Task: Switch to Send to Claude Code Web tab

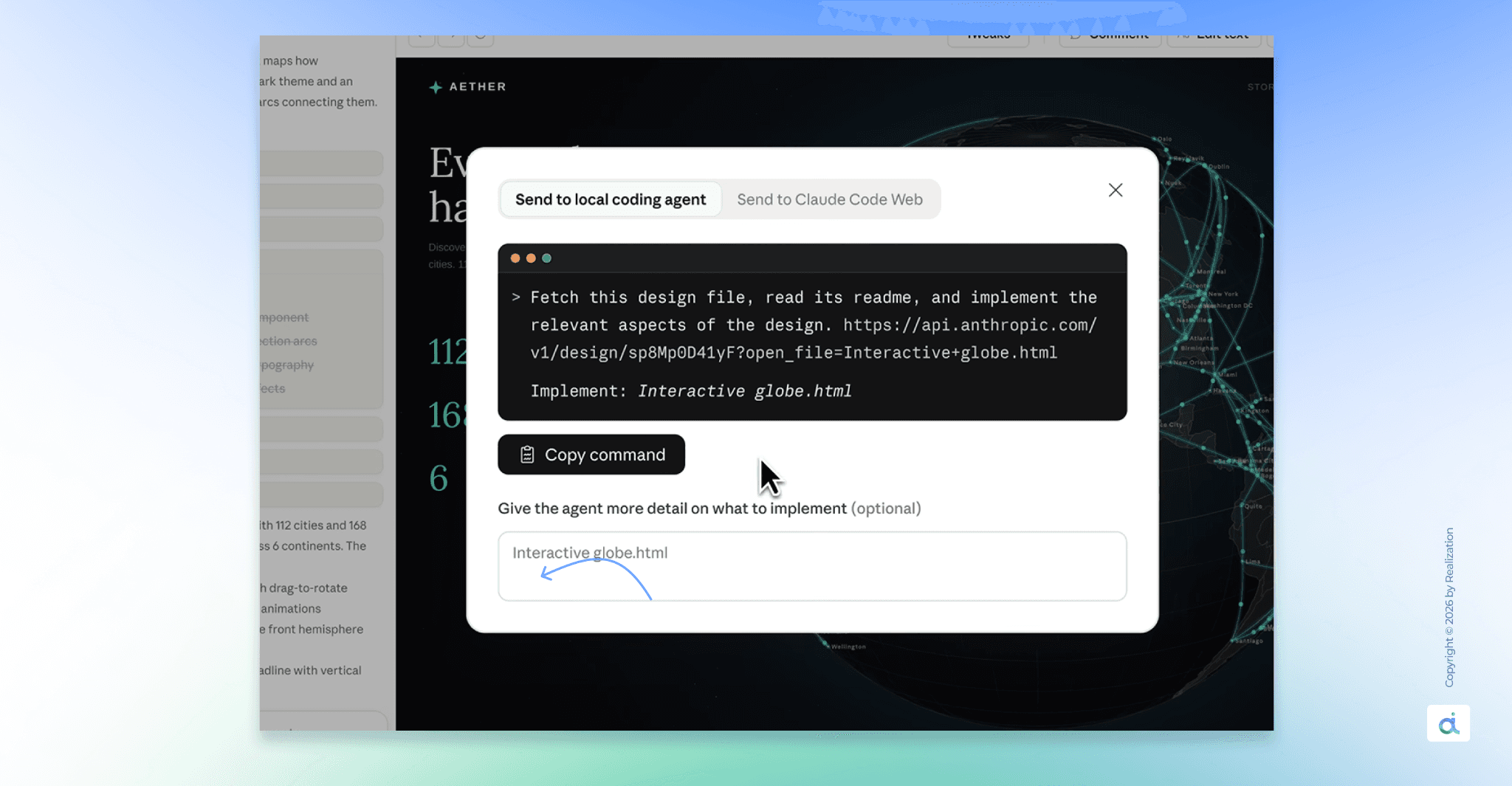Action: pyautogui.click(x=830, y=199)
